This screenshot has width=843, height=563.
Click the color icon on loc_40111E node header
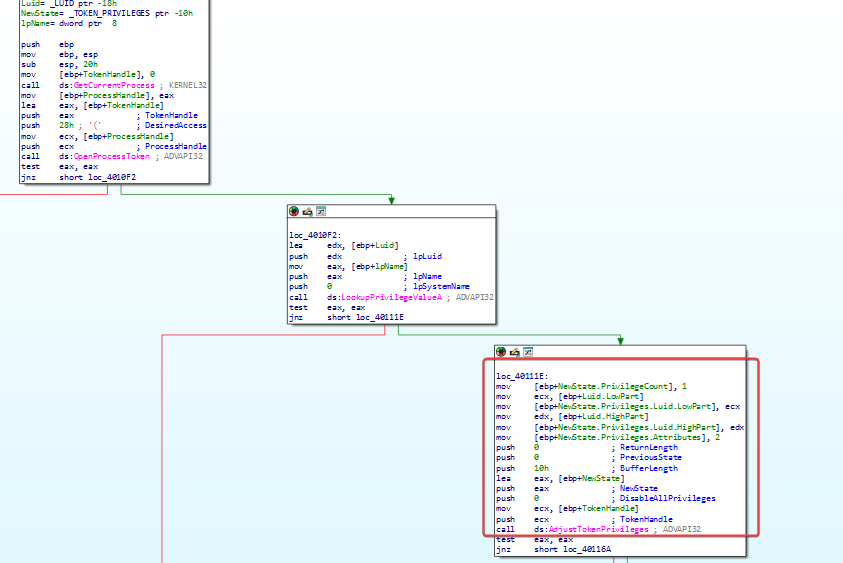[x=501, y=352]
